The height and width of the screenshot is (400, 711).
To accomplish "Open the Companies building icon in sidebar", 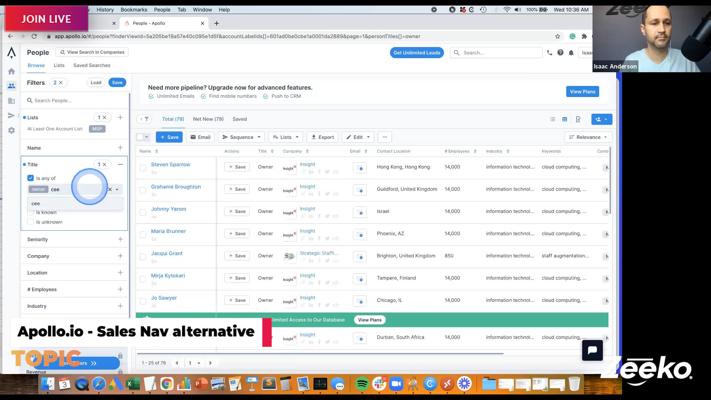I will point(11,101).
